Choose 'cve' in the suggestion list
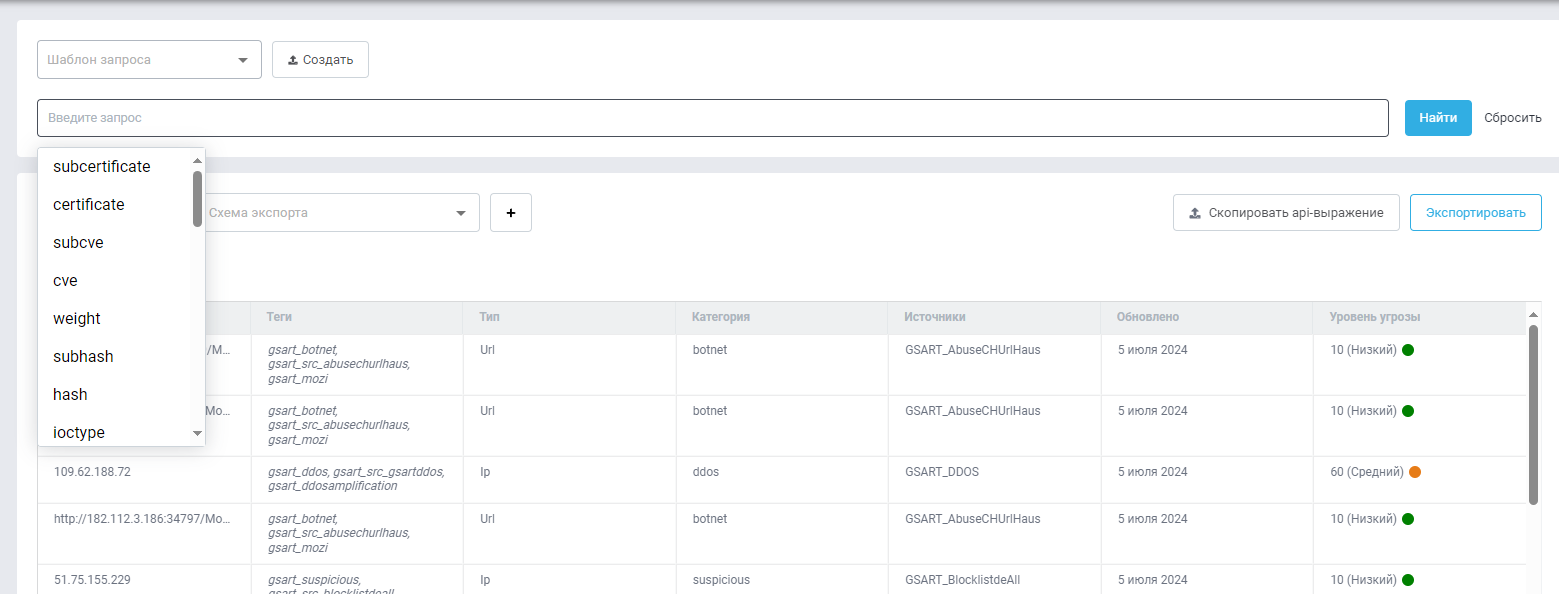The width and height of the screenshot is (1559, 594). [66, 281]
